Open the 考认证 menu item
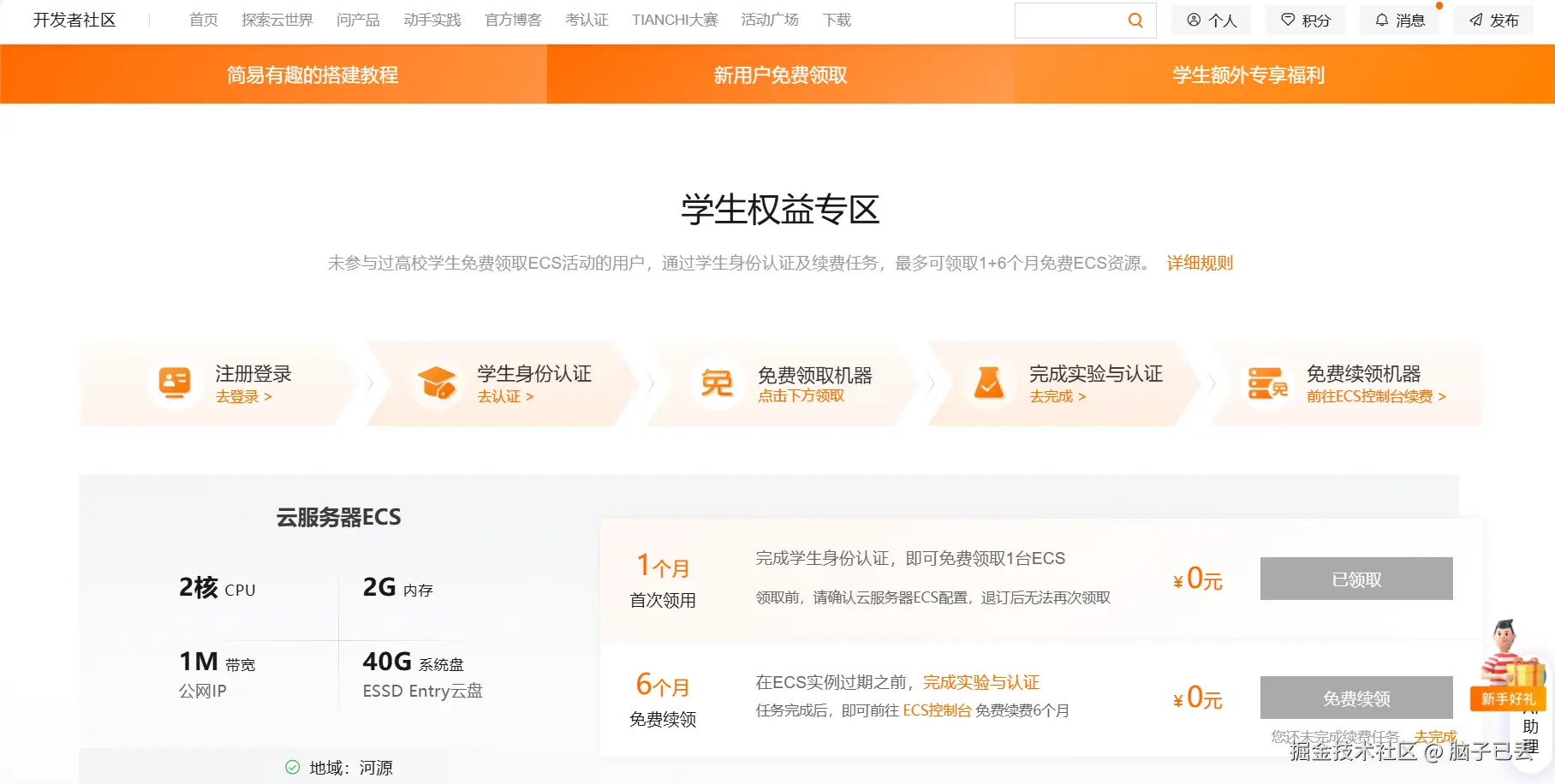 coord(587,20)
